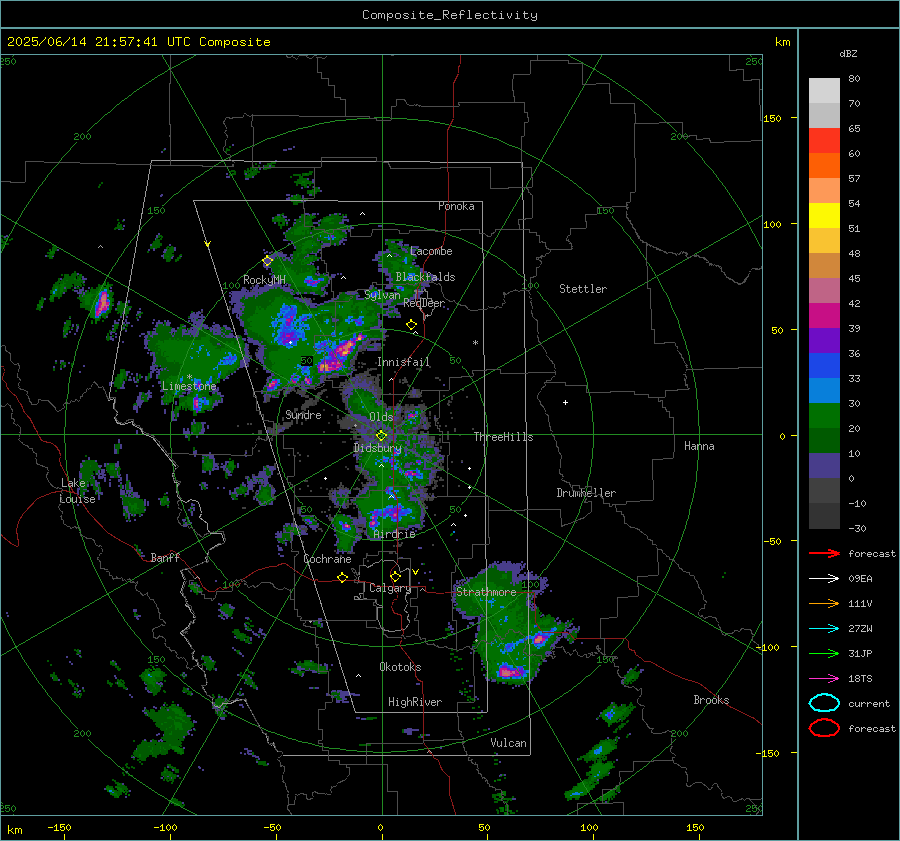Click the yellow diamond marker above RockyMH
This screenshot has width=900, height=841.
click(x=267, y=261)
